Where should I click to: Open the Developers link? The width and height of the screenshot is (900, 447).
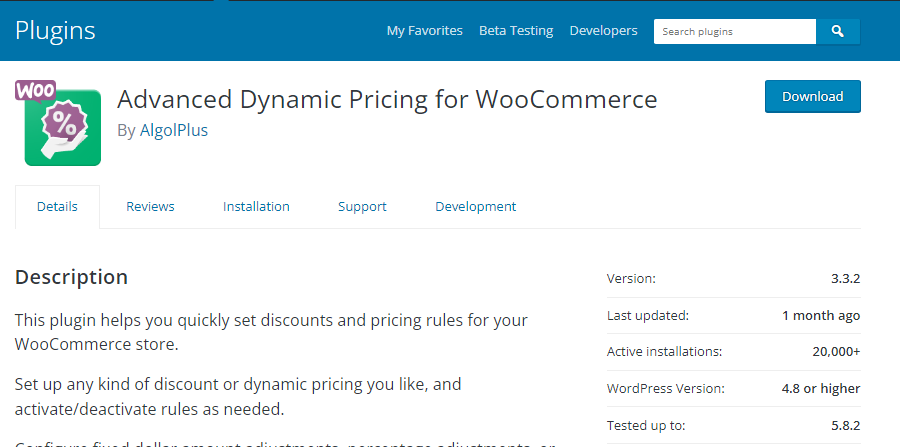point(603,30)
